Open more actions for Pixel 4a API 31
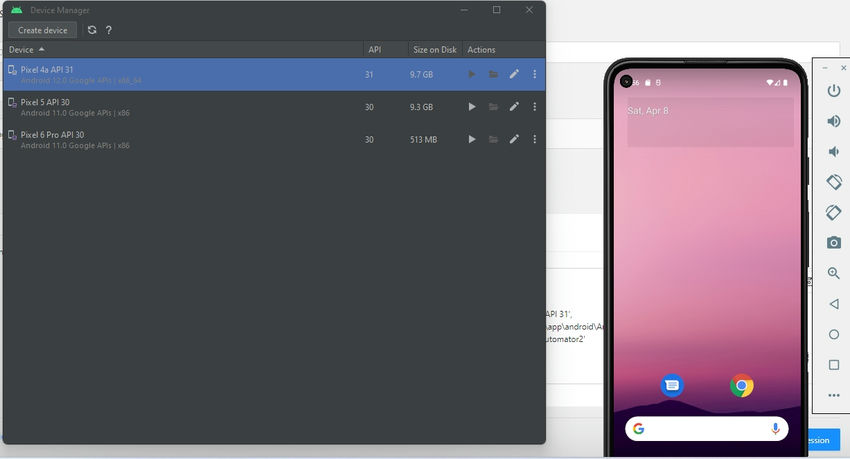Screen dimensions: 850x459 click(x=535, y=74)
